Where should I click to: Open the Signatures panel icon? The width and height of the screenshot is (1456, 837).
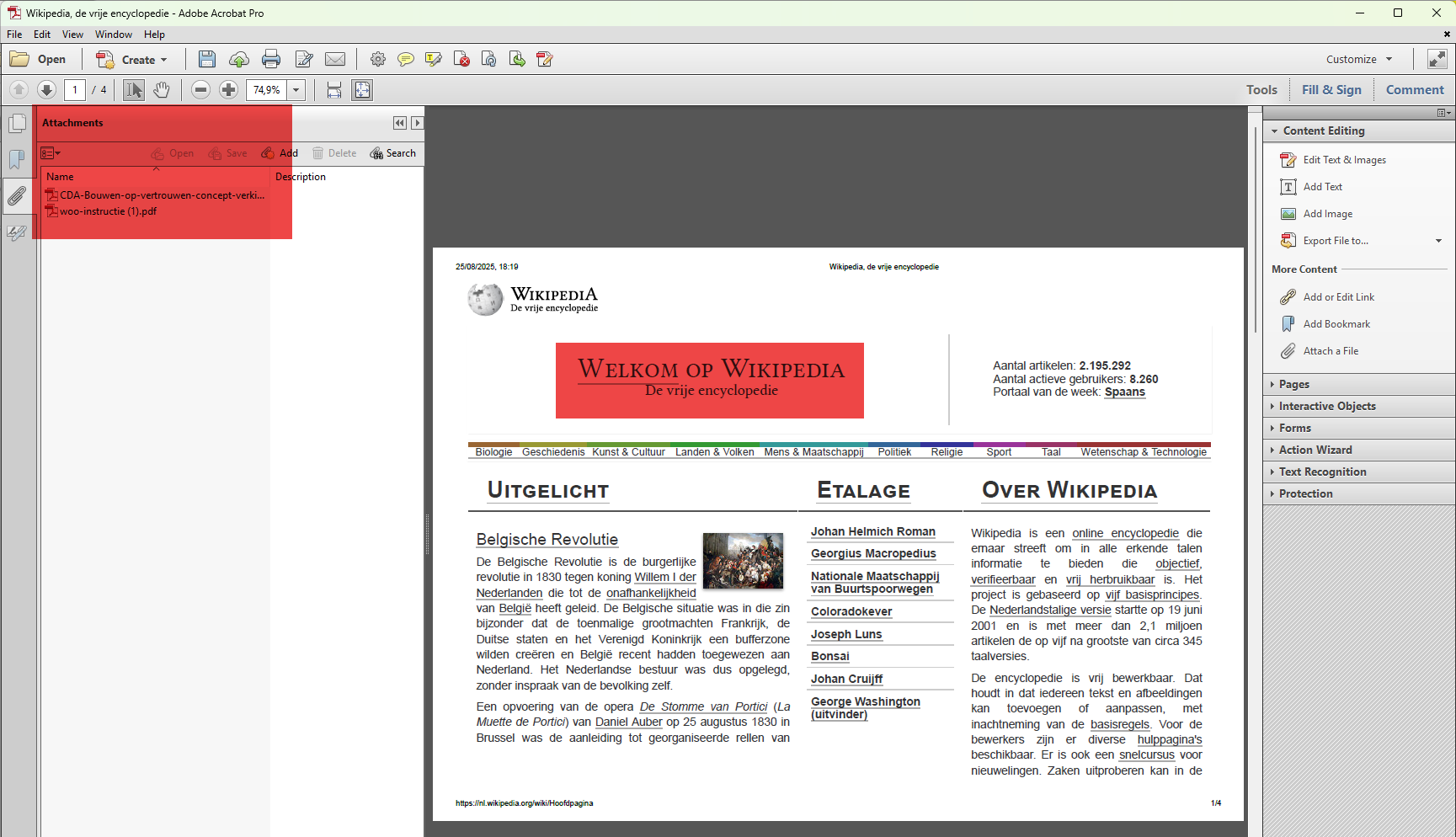pos(17,232)
